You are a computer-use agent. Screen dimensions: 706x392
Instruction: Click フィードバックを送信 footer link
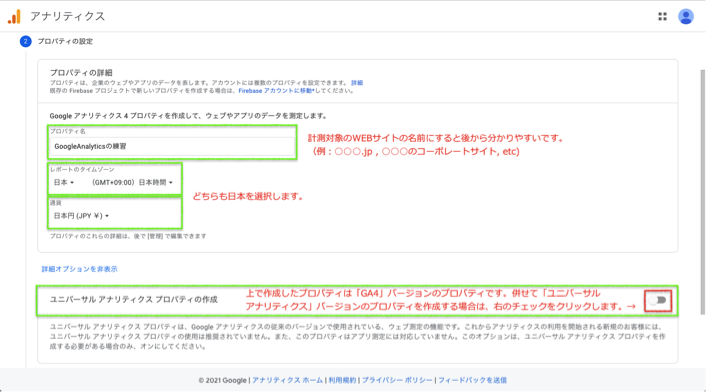[472, 380]
